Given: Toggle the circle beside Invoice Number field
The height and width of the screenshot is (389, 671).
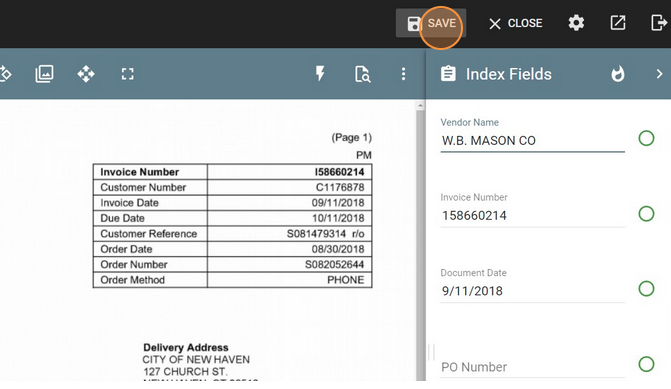Looking at the screenshot, I should point(646,214).
